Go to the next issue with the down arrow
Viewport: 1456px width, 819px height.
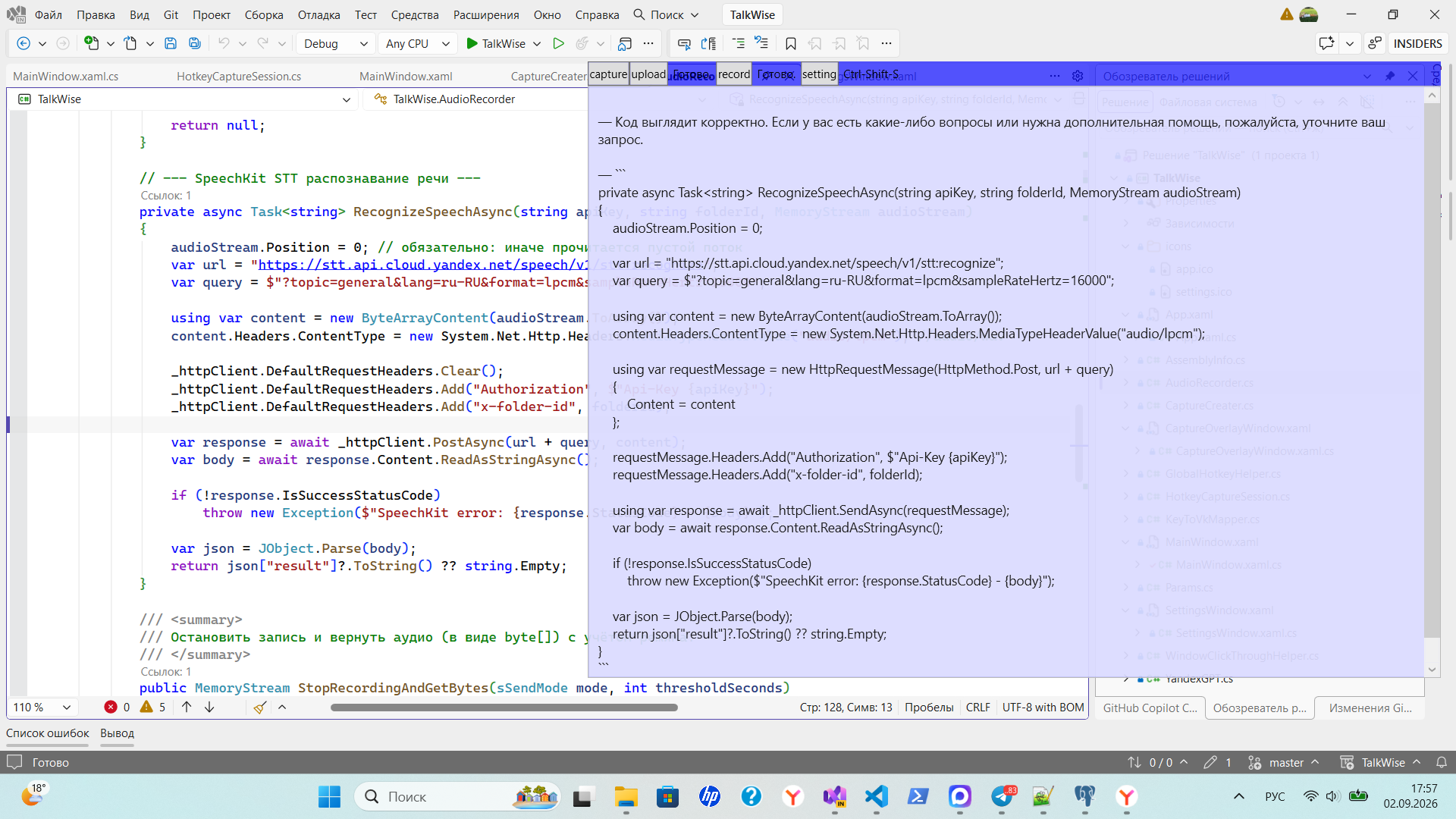209,708
